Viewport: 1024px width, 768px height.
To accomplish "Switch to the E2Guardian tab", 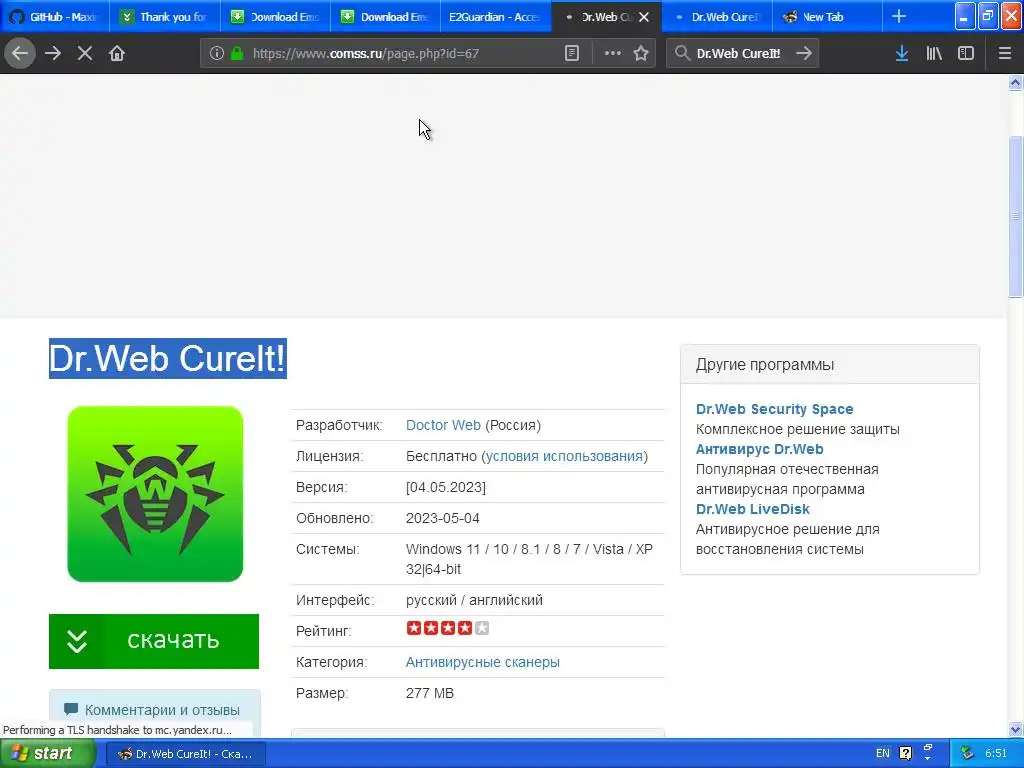I will point(496,17).
